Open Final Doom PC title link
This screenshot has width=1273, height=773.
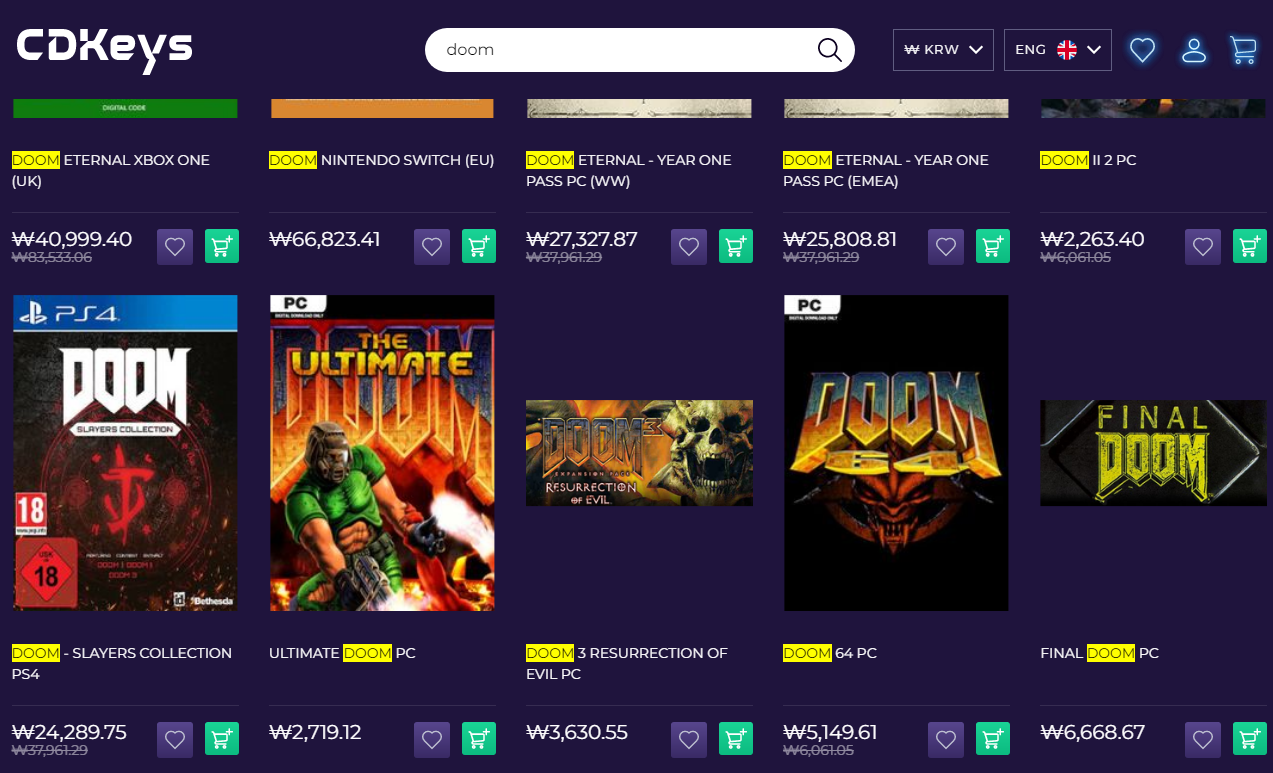pos(1100,653)
